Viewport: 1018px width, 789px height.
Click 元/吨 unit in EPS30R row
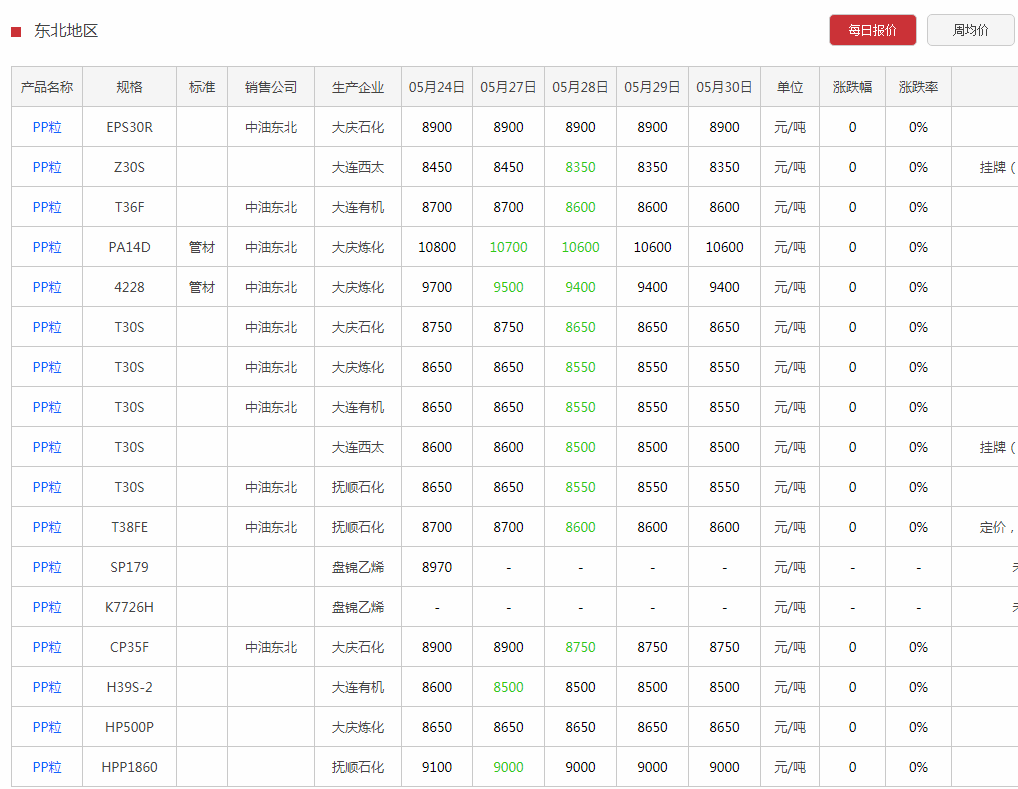(790, 127)
